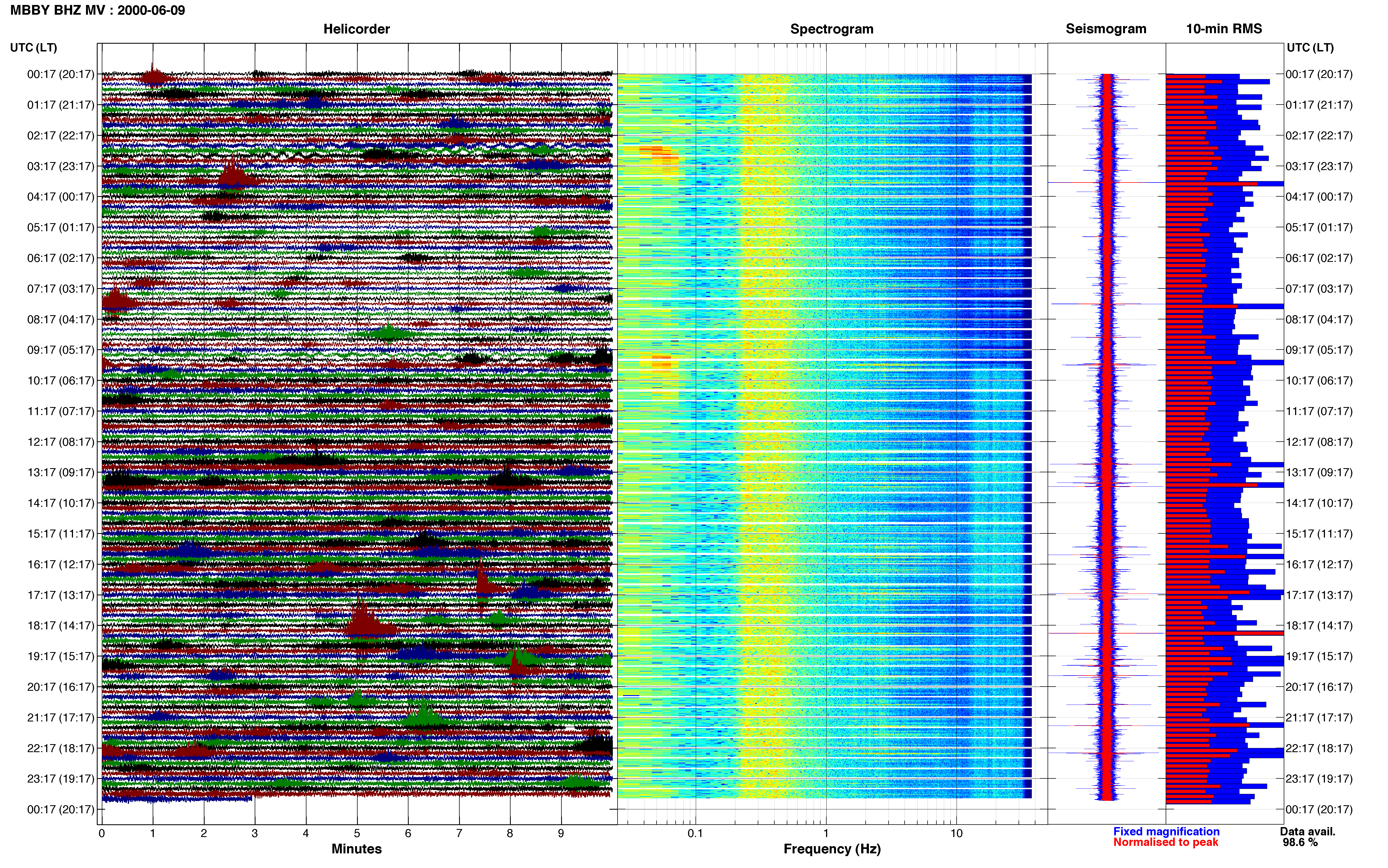Viewport: 1388px width, 868px height.
Task: Click the '19:17 (15:17)' label next to RMS panel
Action: [x=1319, y=656]
